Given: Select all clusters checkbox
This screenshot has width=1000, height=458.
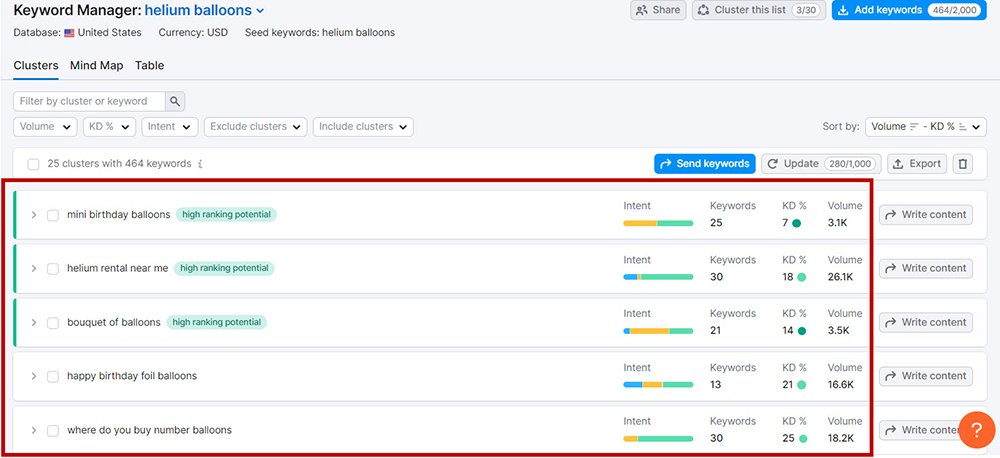Looking at the screenshot, I should pos(33,165).
